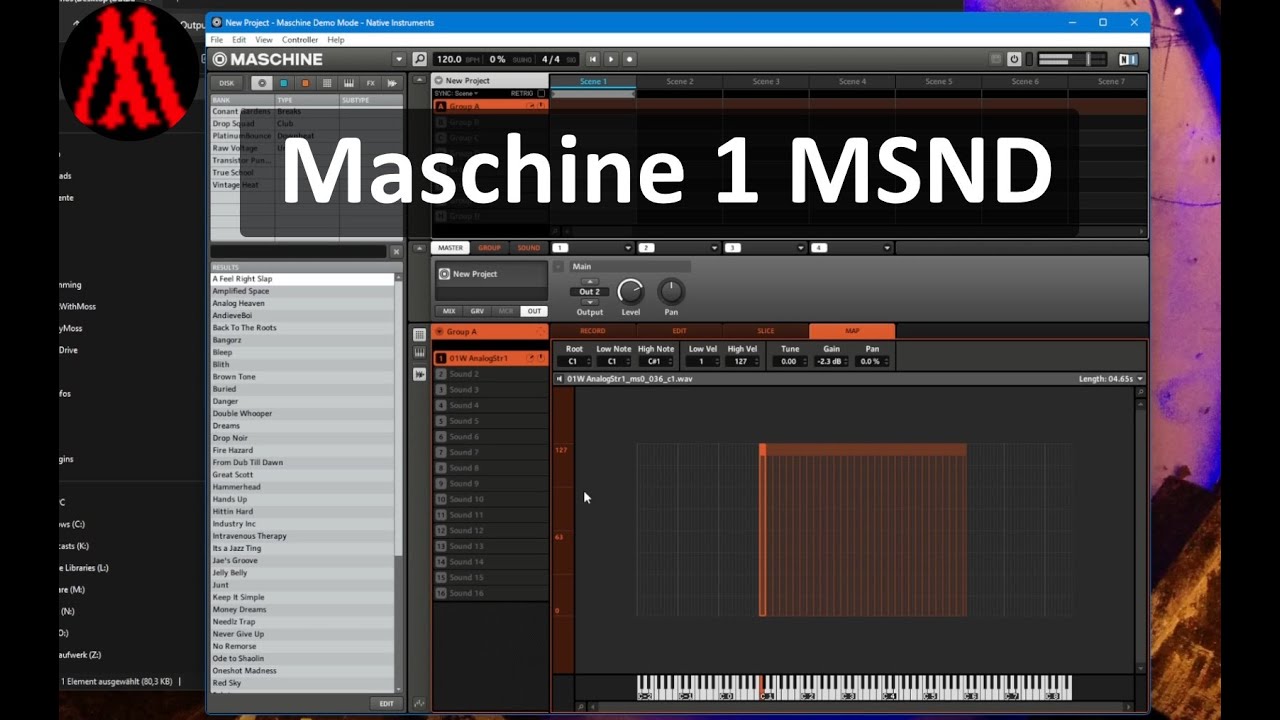The width and height of the screenshot is (1280, 720).
Task: Click the Output up arrow above Out 2
Action: click(x=589, y=282)
